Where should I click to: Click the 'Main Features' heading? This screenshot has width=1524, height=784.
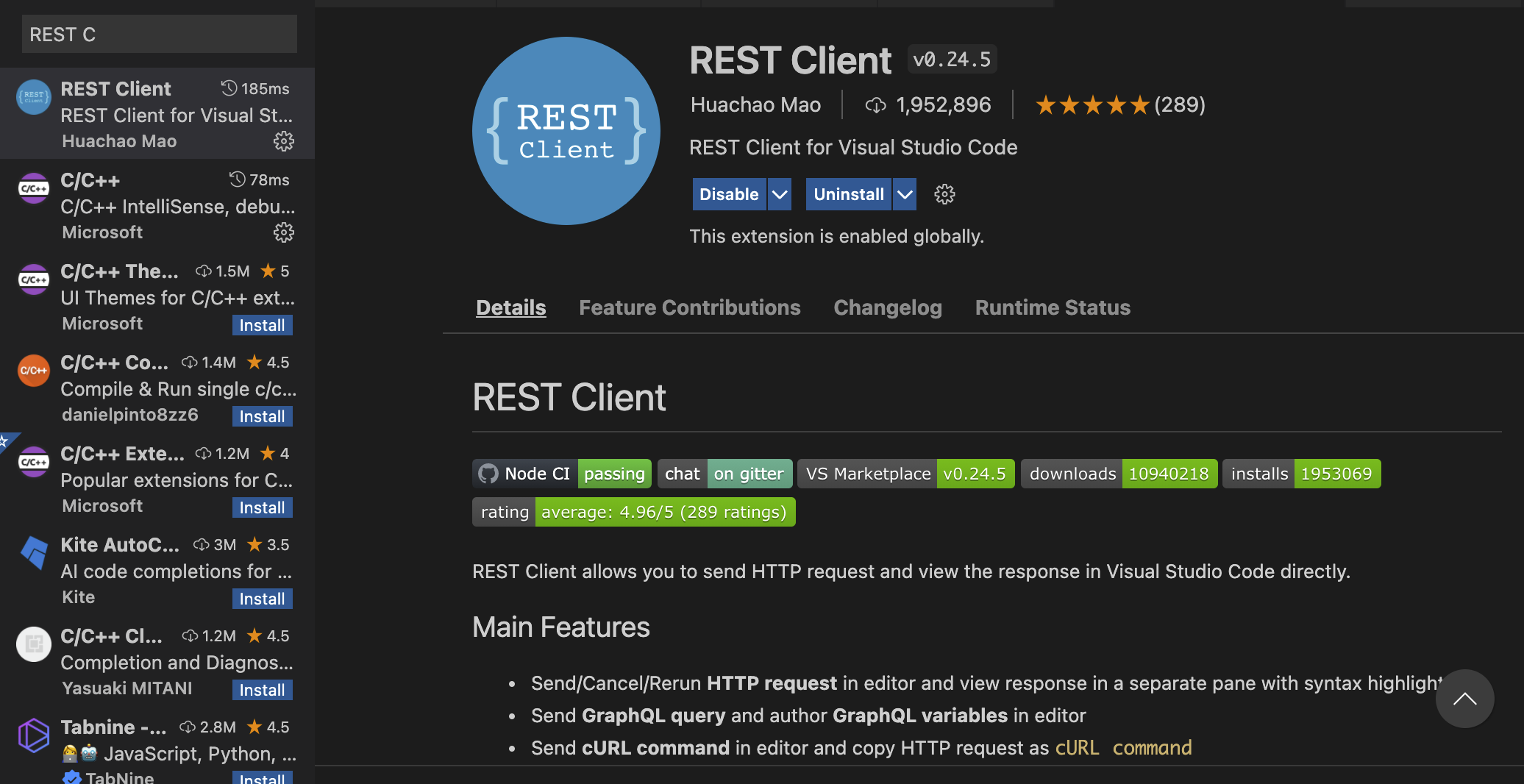click(x=561, y=627)
